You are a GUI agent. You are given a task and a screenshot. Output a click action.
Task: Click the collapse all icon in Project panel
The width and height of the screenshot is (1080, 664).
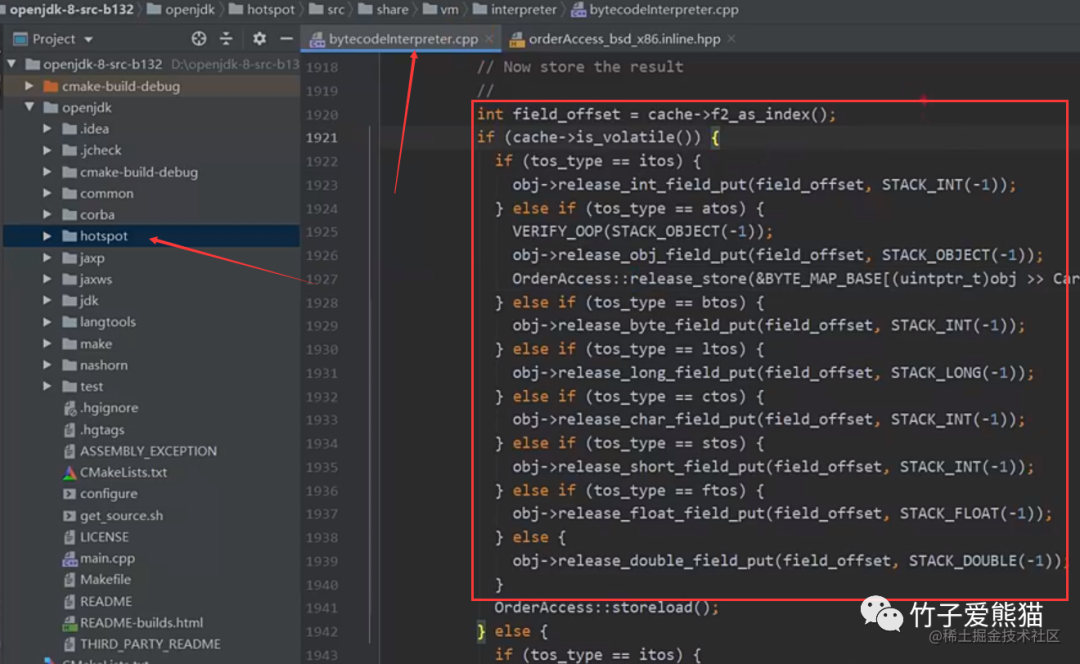(x=226, y=39)
